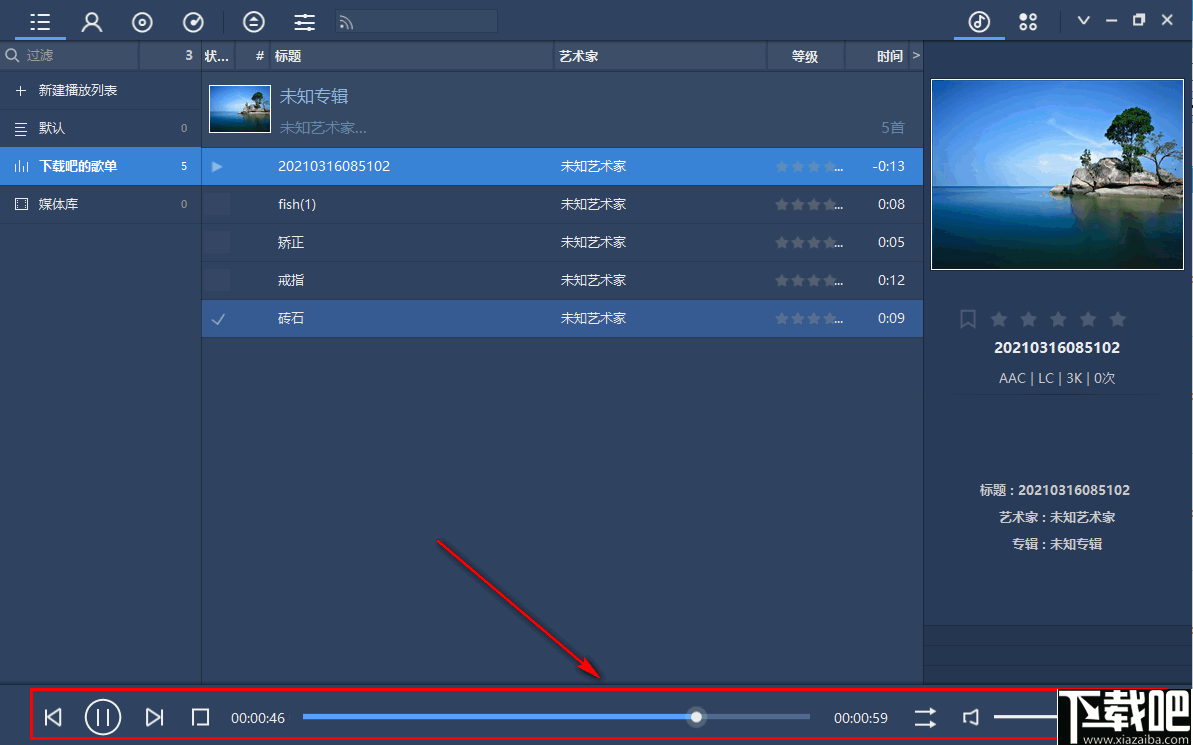Create a playlist via 新建播放列表
The image size is (1193, 745).
(x=80, y=90)
